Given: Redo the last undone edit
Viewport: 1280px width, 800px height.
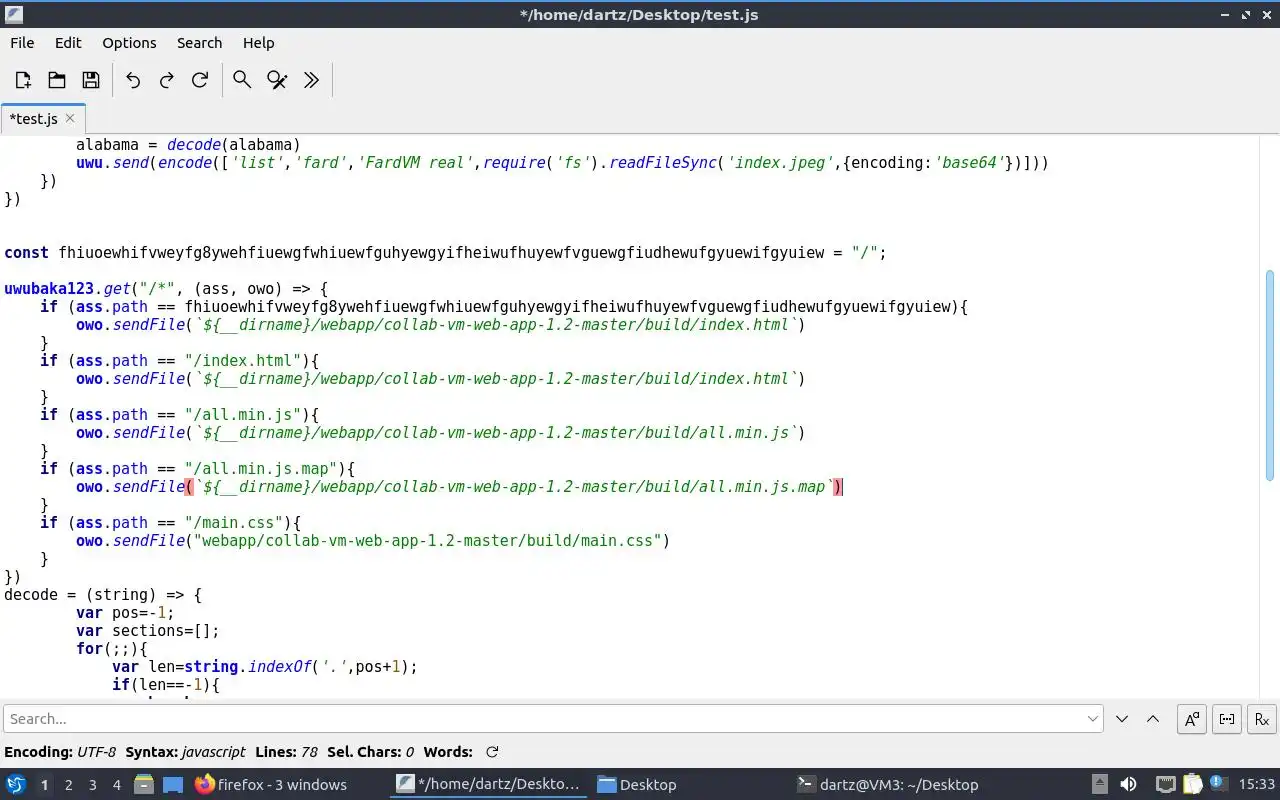Looking at the screenshot, I should (167, 80).
